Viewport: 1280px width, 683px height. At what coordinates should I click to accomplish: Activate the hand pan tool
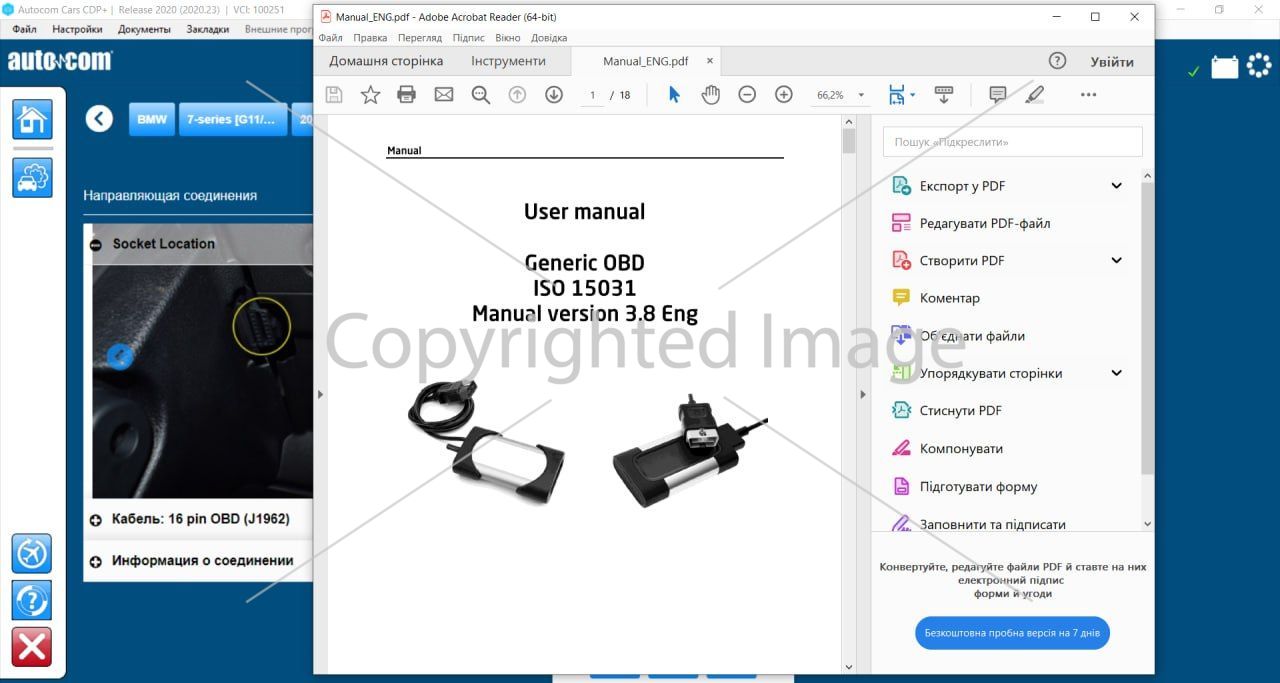click(x=710, y=94)
